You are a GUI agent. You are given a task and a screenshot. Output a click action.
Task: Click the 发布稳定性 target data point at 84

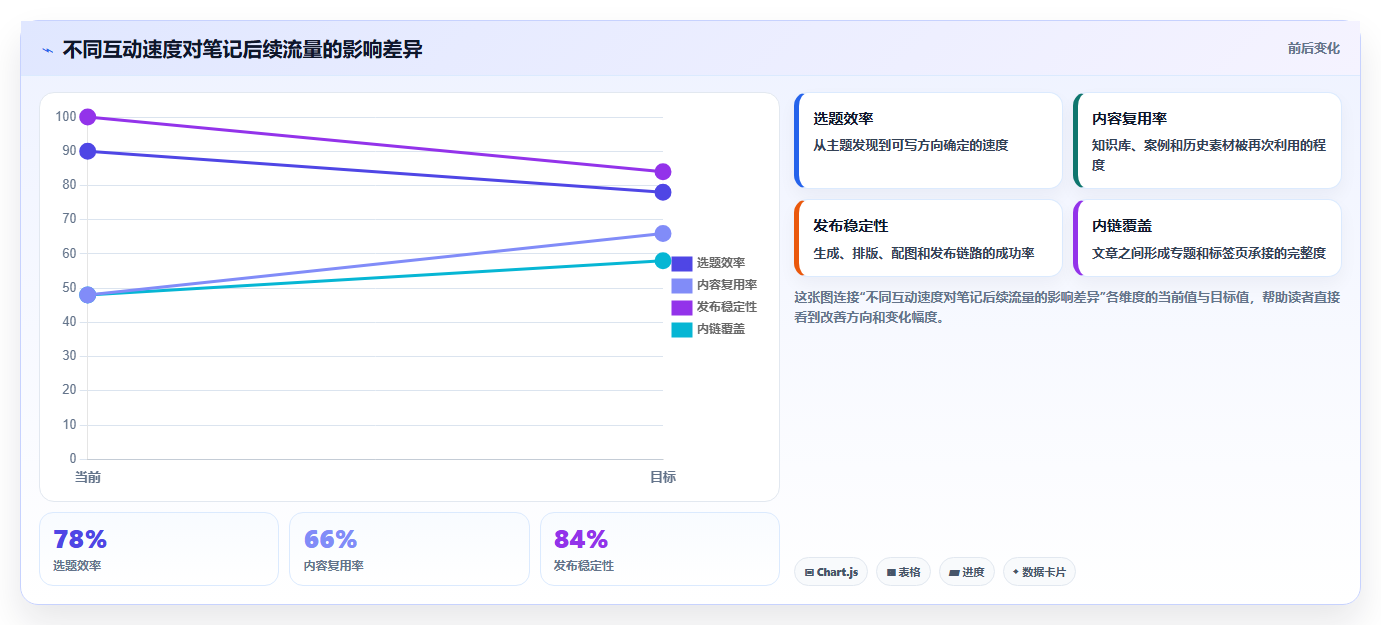pos(663,172)
